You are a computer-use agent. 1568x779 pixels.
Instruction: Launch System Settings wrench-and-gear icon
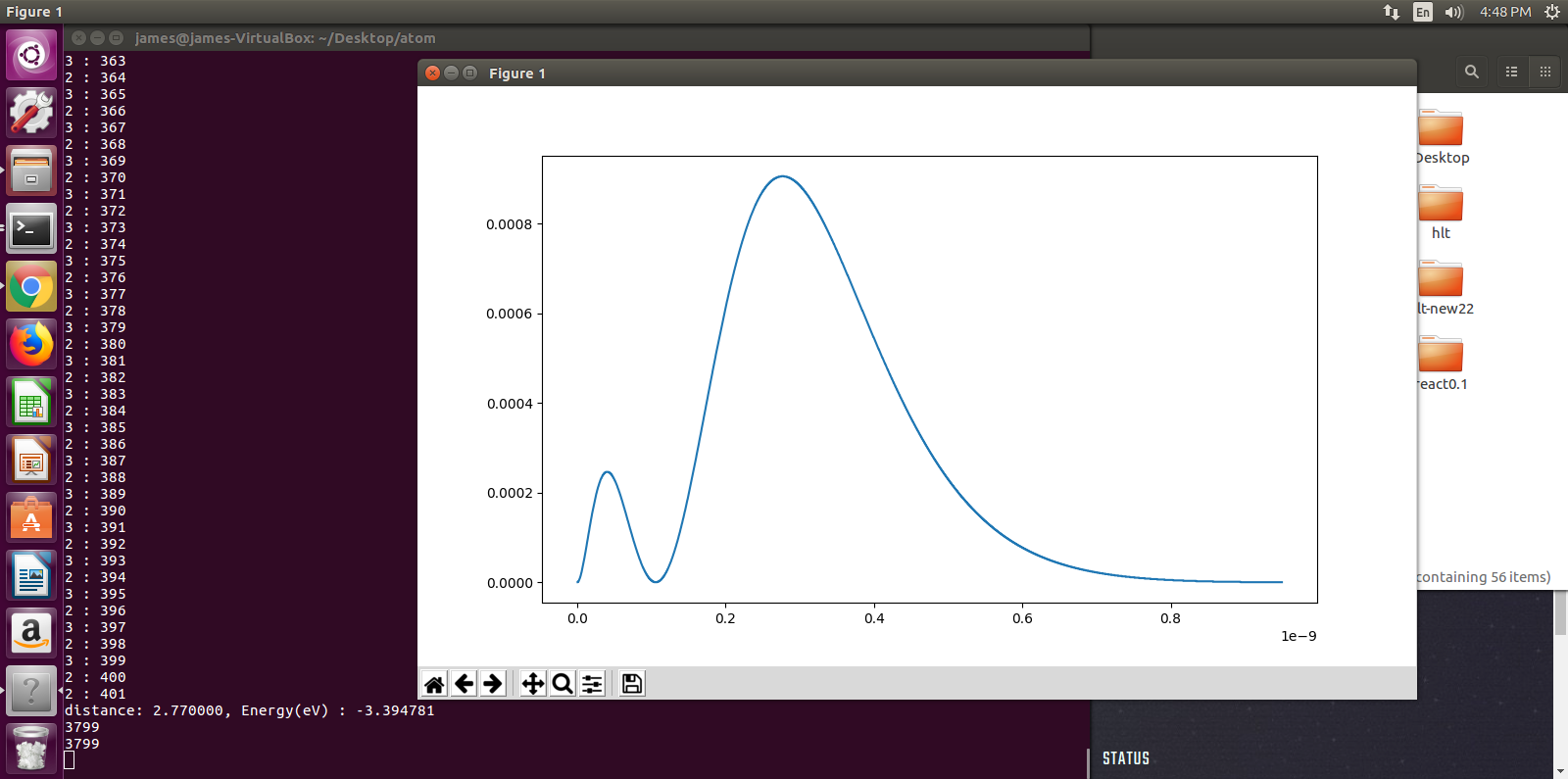coord(31,113)
